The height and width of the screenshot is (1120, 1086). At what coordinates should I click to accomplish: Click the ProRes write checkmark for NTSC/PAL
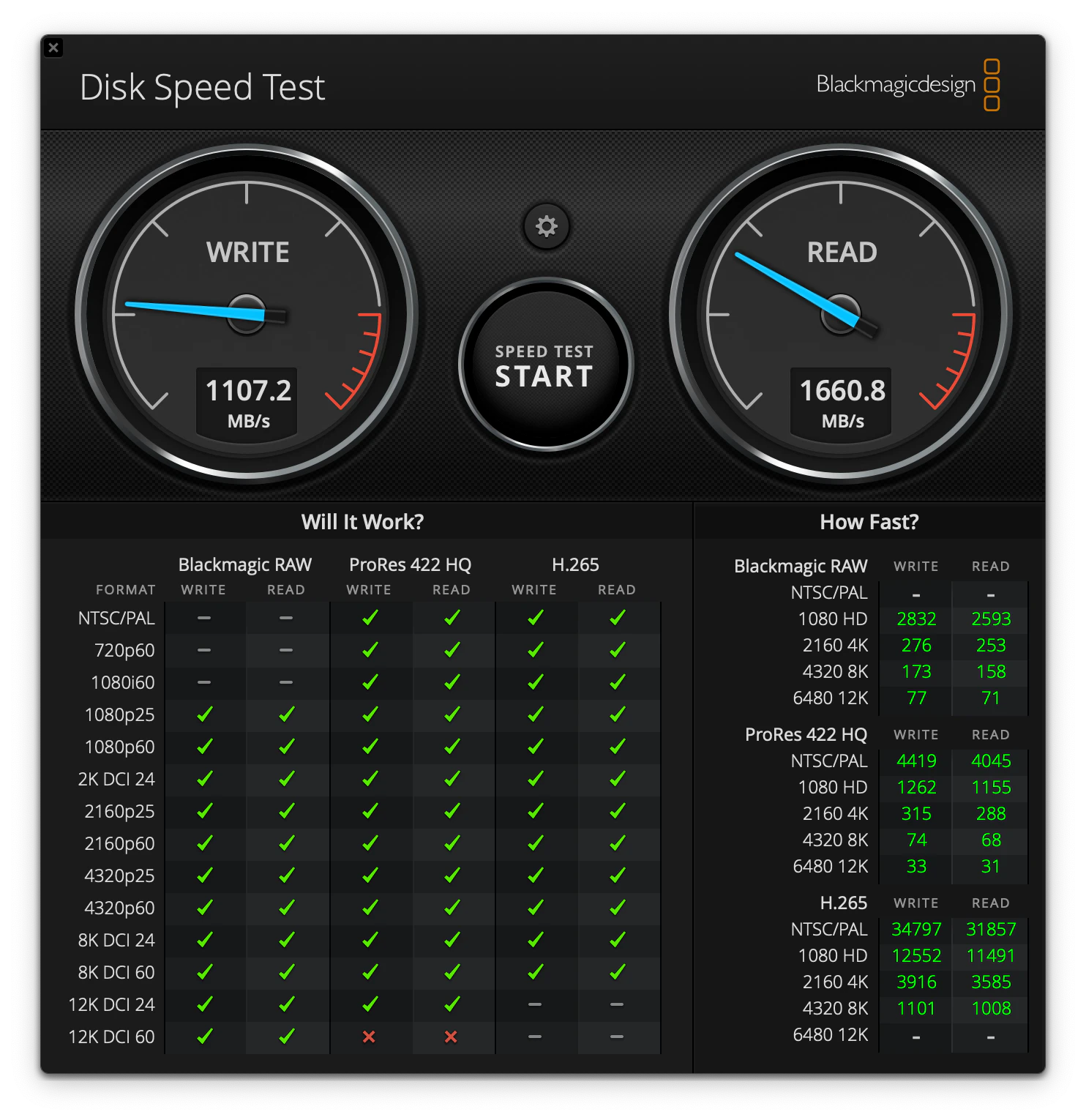[370, 618]
